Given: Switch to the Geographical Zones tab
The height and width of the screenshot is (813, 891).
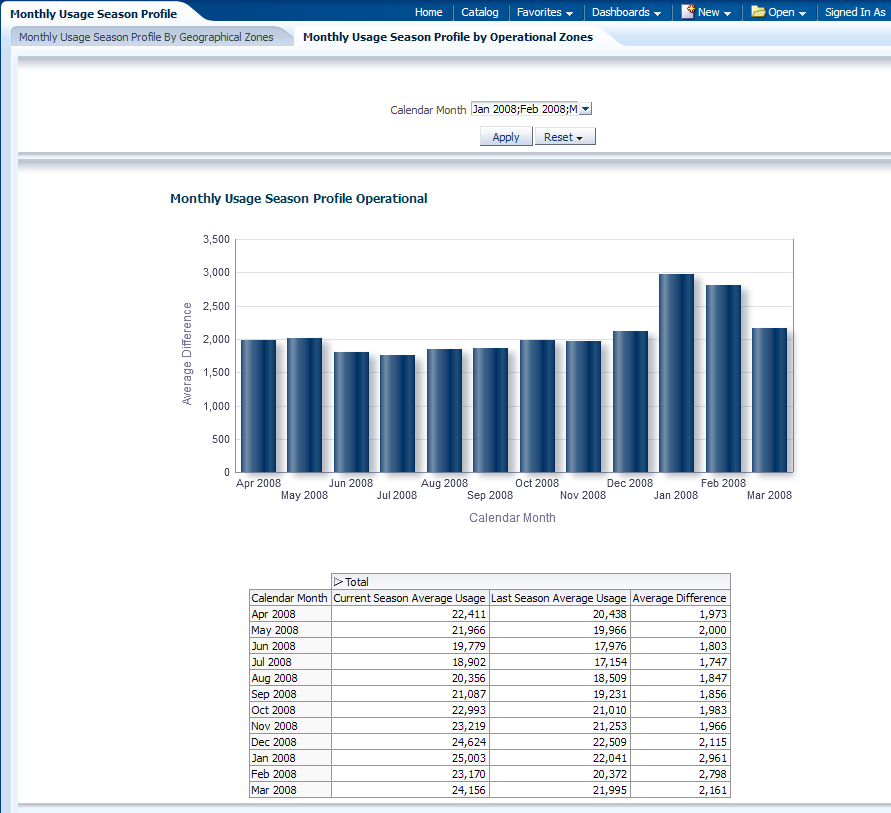Looking at the screenshot, I should pyautogui.click(x=146, y=37).
